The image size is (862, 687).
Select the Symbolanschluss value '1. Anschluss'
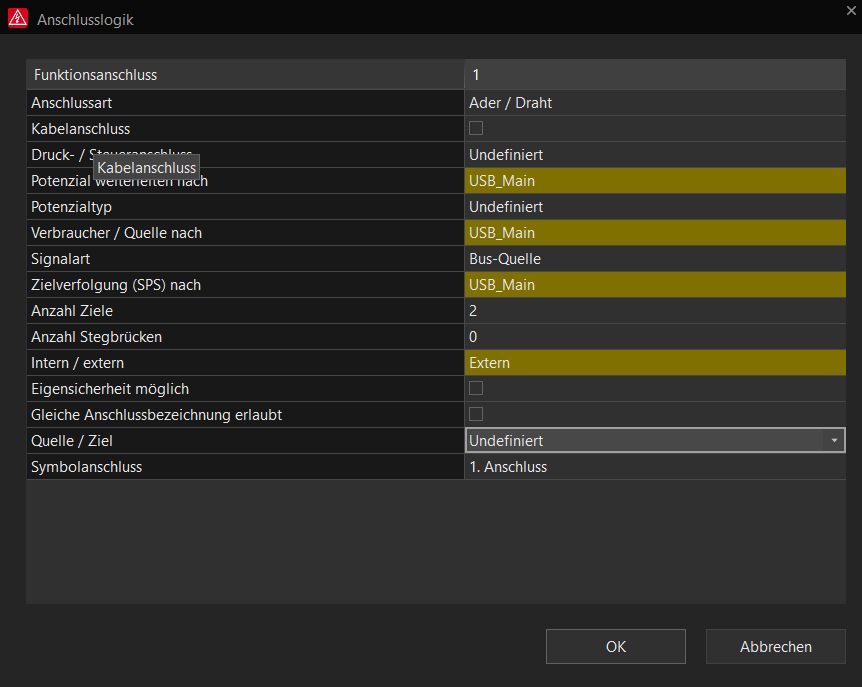pyautogui.click(x=655, y=467)
